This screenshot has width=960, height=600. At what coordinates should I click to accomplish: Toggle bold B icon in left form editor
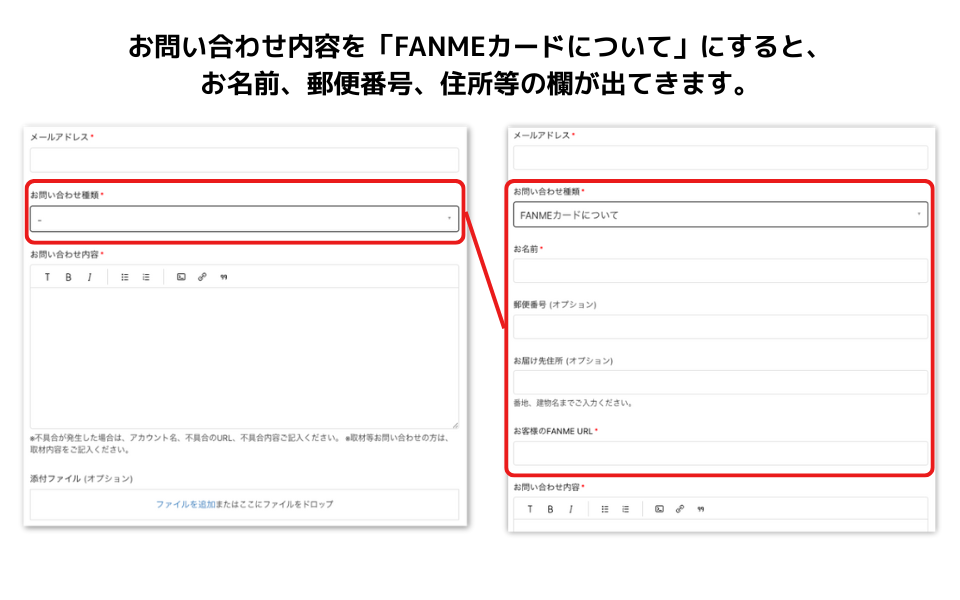coord(69,277)
